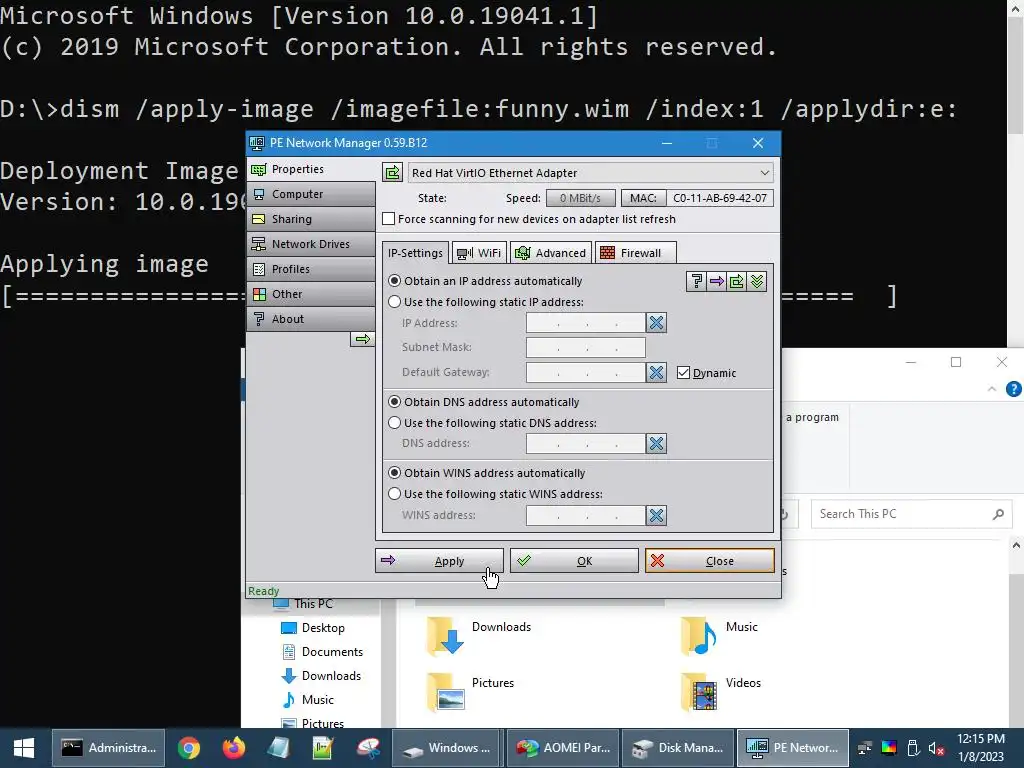Open the Network Drives section
Viewport: 1024px width, 768px height.
point(311,244)
